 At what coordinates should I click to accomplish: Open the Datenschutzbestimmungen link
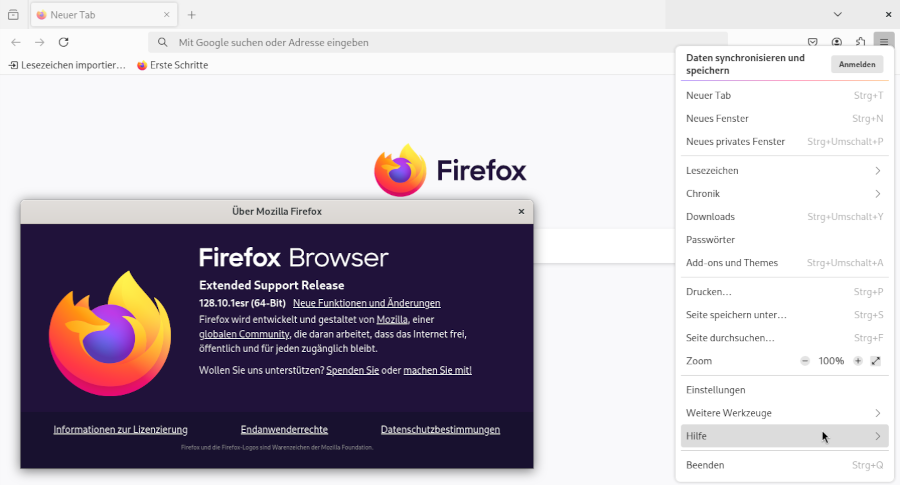(440, 429)
